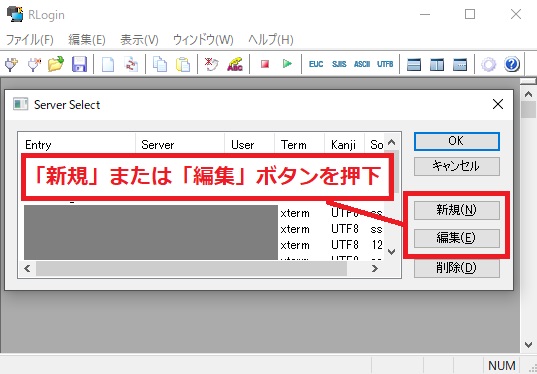The height and width of the screenshot is (374, 537).
Task: Click the mouse/brush clear icon with red X
Action: [x=212, y=64]
